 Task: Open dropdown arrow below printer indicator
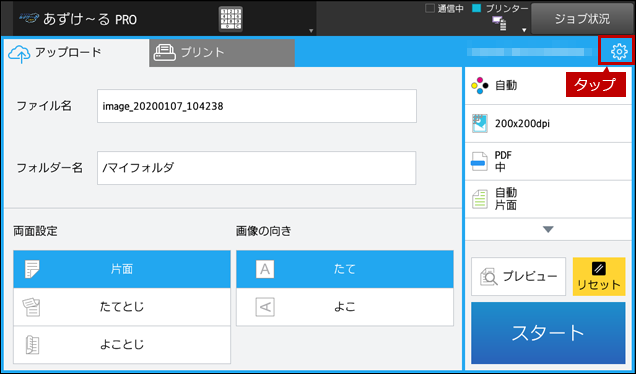pos(524,30)
